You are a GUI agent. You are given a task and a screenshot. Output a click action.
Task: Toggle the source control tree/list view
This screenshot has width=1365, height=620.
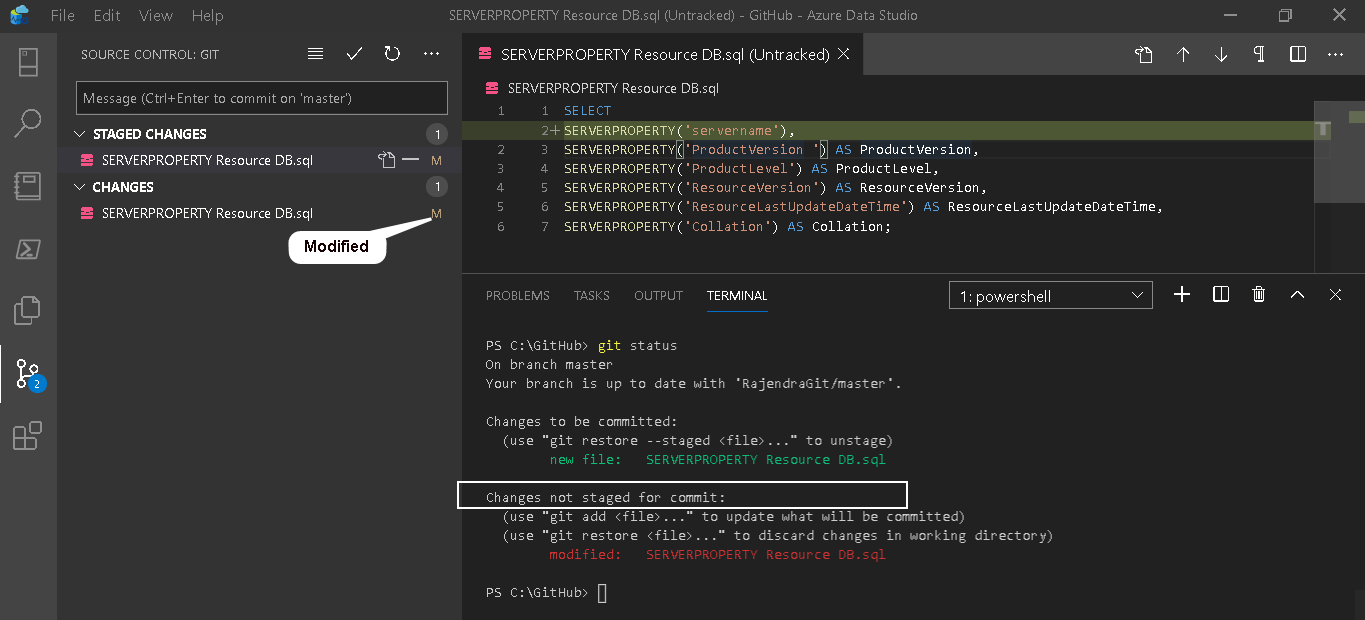pyautogui.click(x=315, y=54)
